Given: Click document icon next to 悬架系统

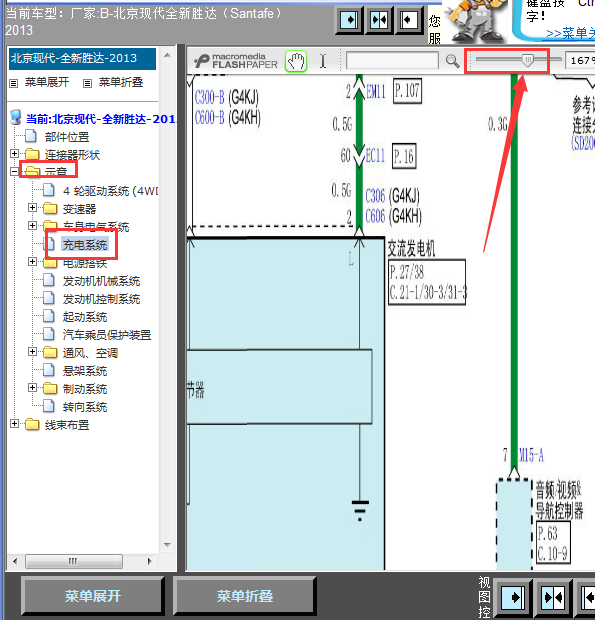Looking at the screenshot, I should tap(49, 370).
